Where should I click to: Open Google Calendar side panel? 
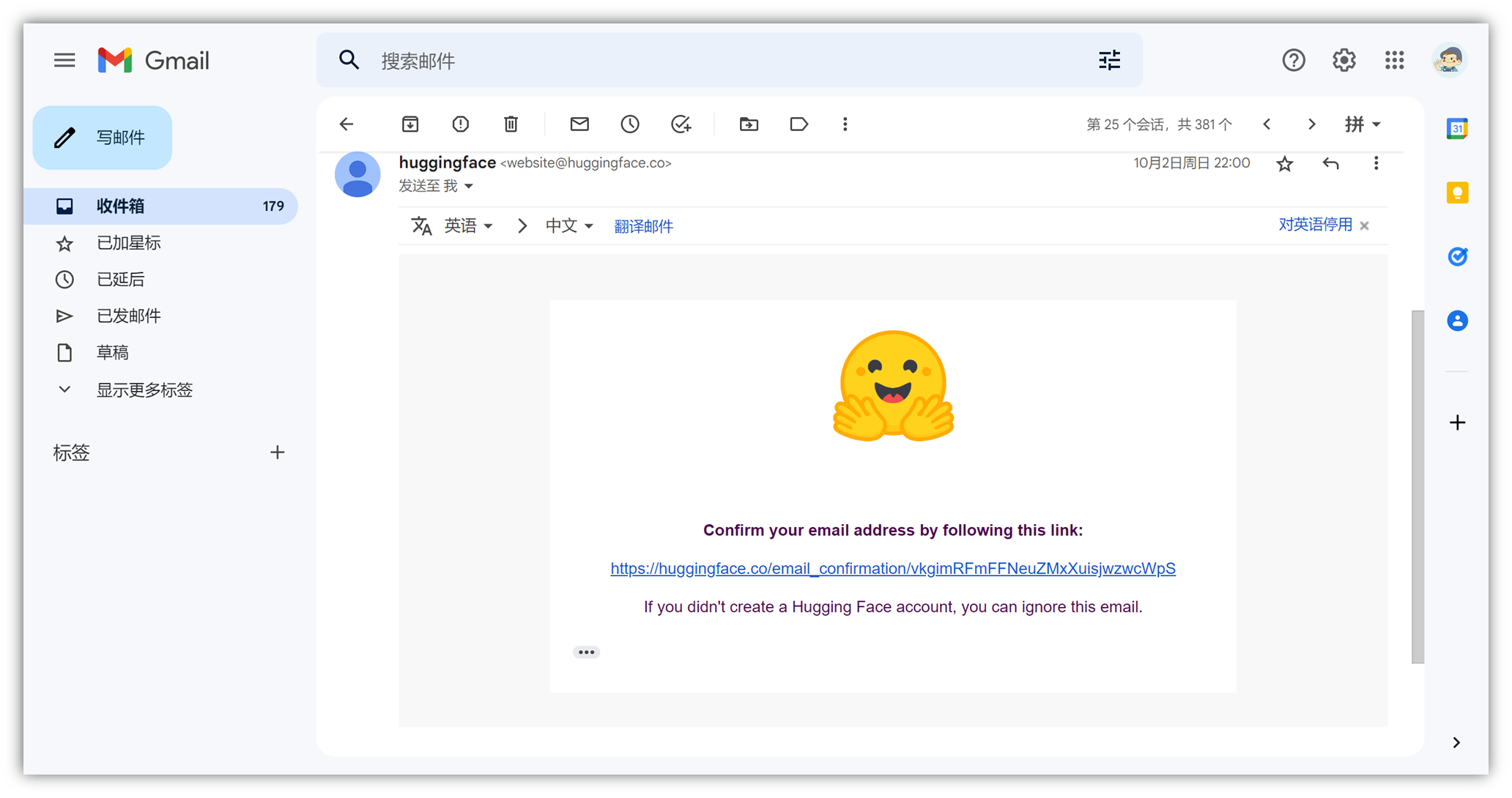[1457, 128]
